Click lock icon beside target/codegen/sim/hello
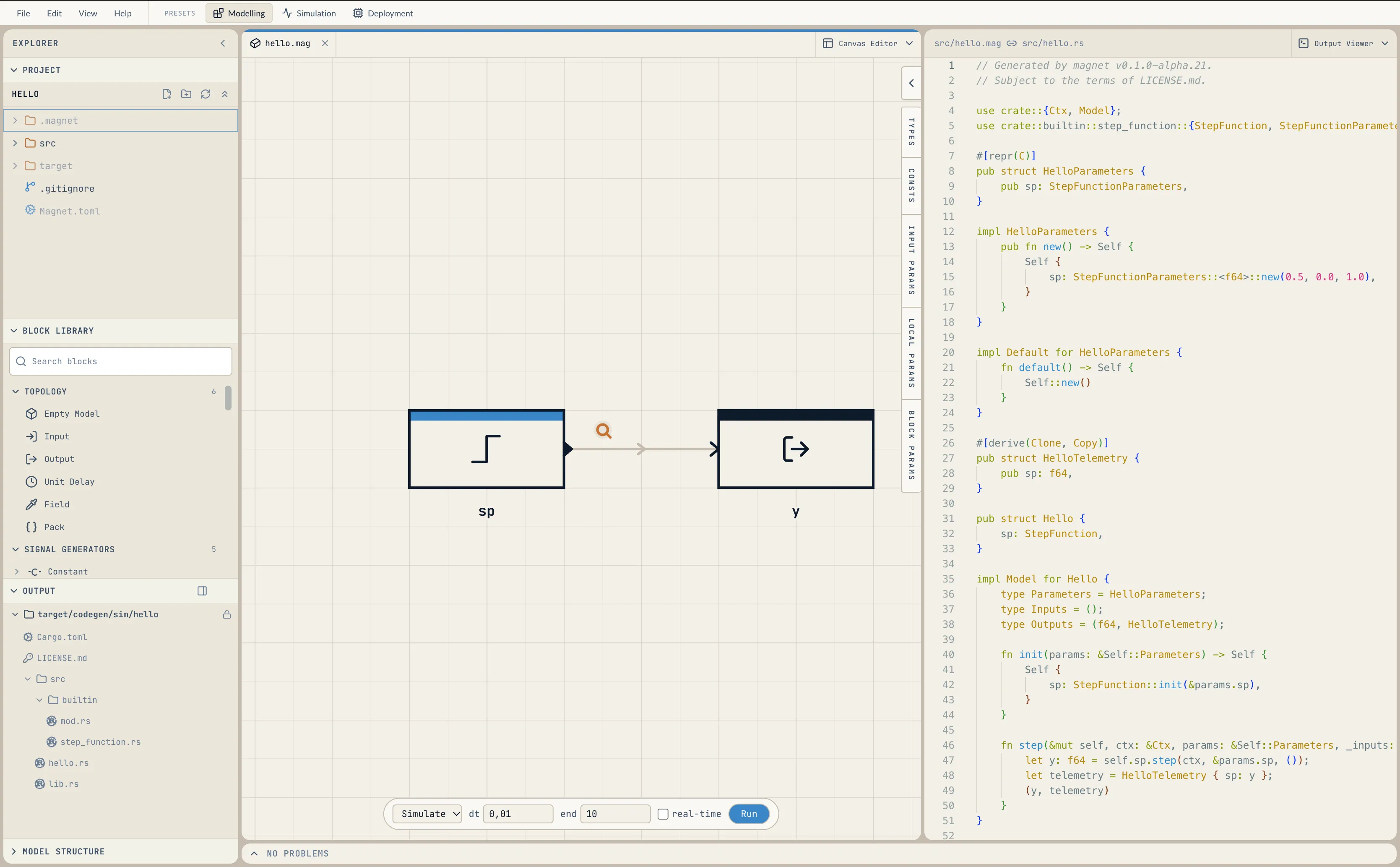This screenshot has height=867, width=1400. tap(227, 614)
